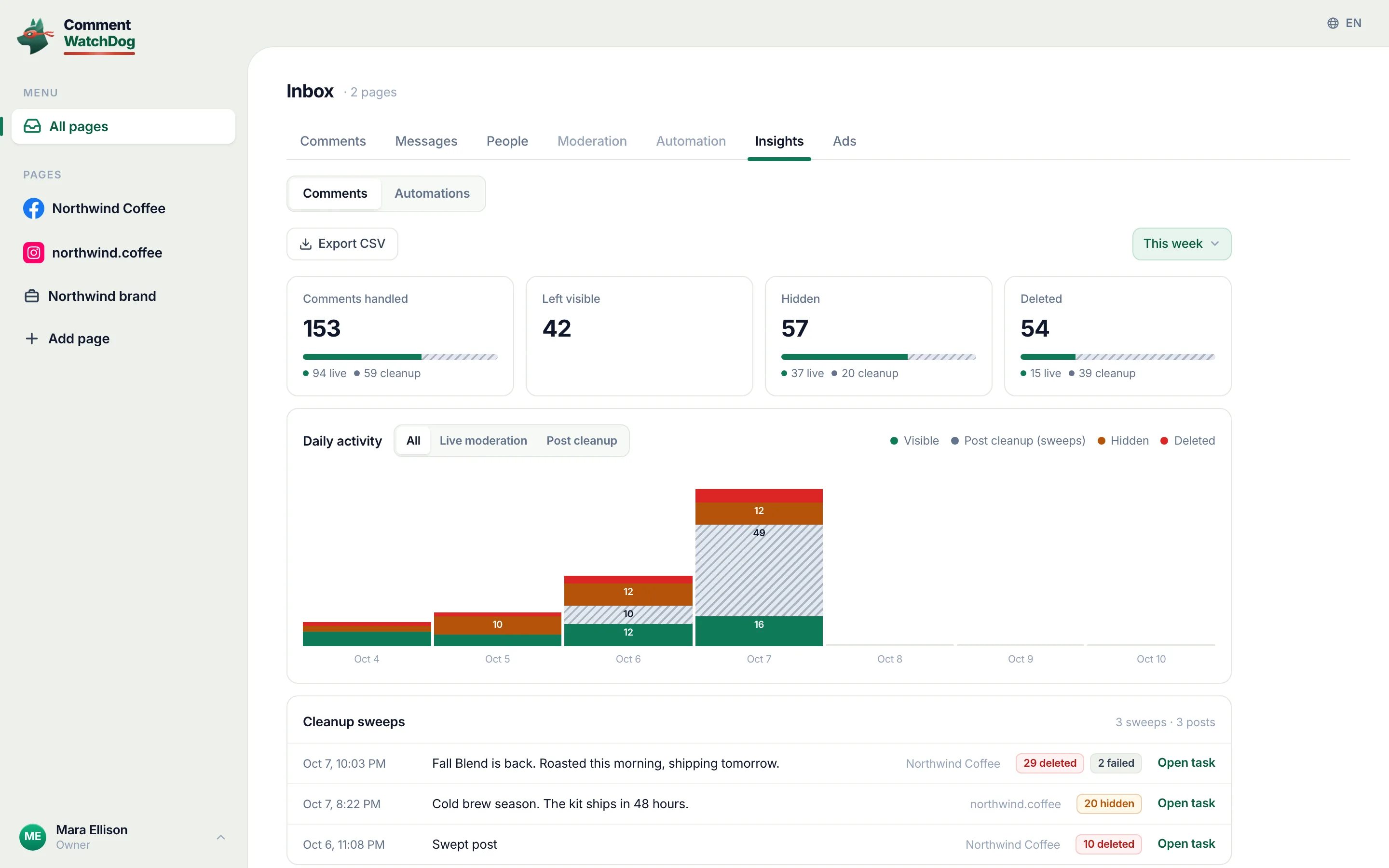Open task for the Swept post row
The height and width of the screenshot is (868, 1389).
tap(1186, 844)
